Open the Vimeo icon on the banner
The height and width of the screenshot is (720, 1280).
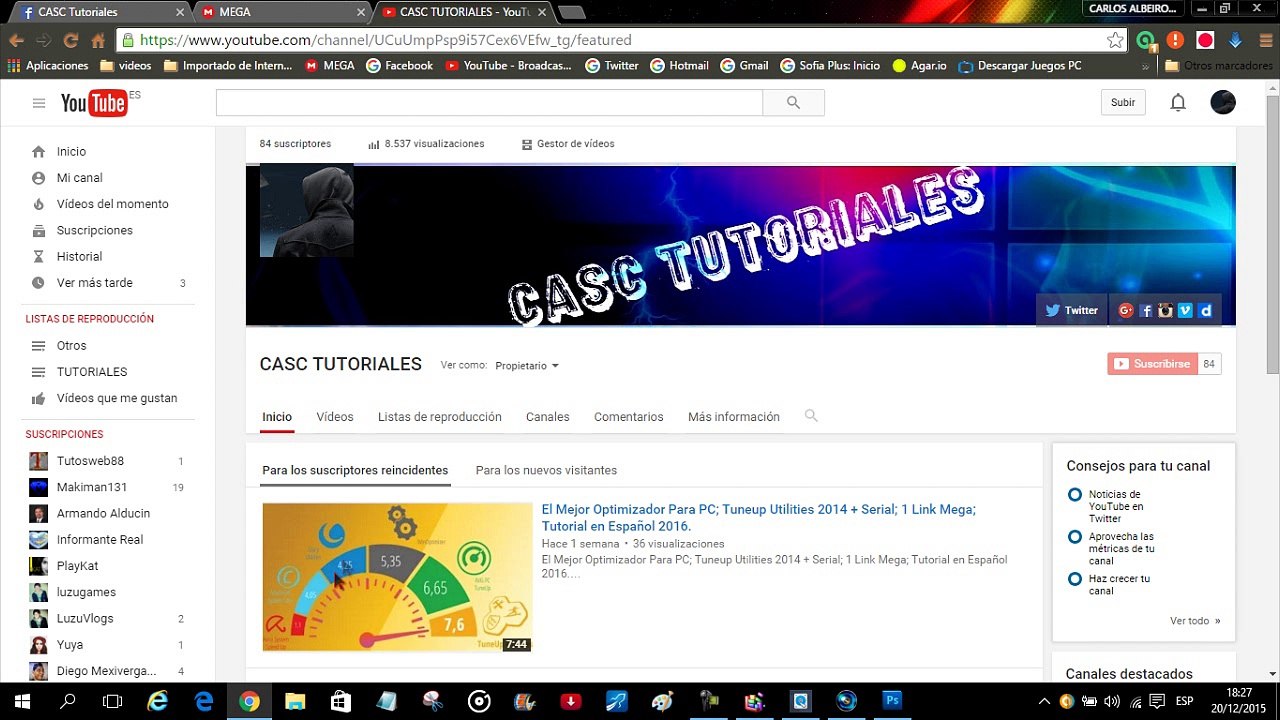[x=1185, y=310]
